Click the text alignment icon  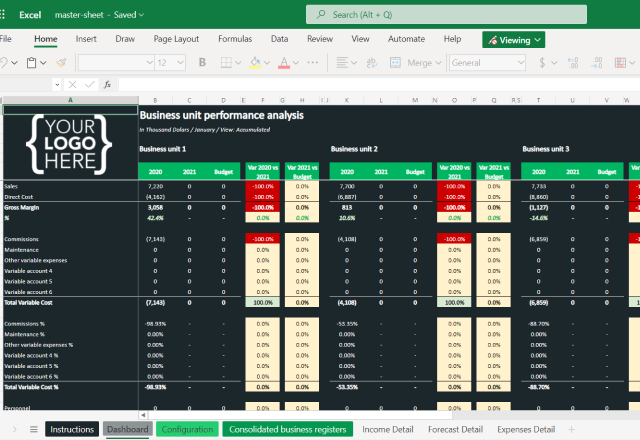(x=342, y=62)
